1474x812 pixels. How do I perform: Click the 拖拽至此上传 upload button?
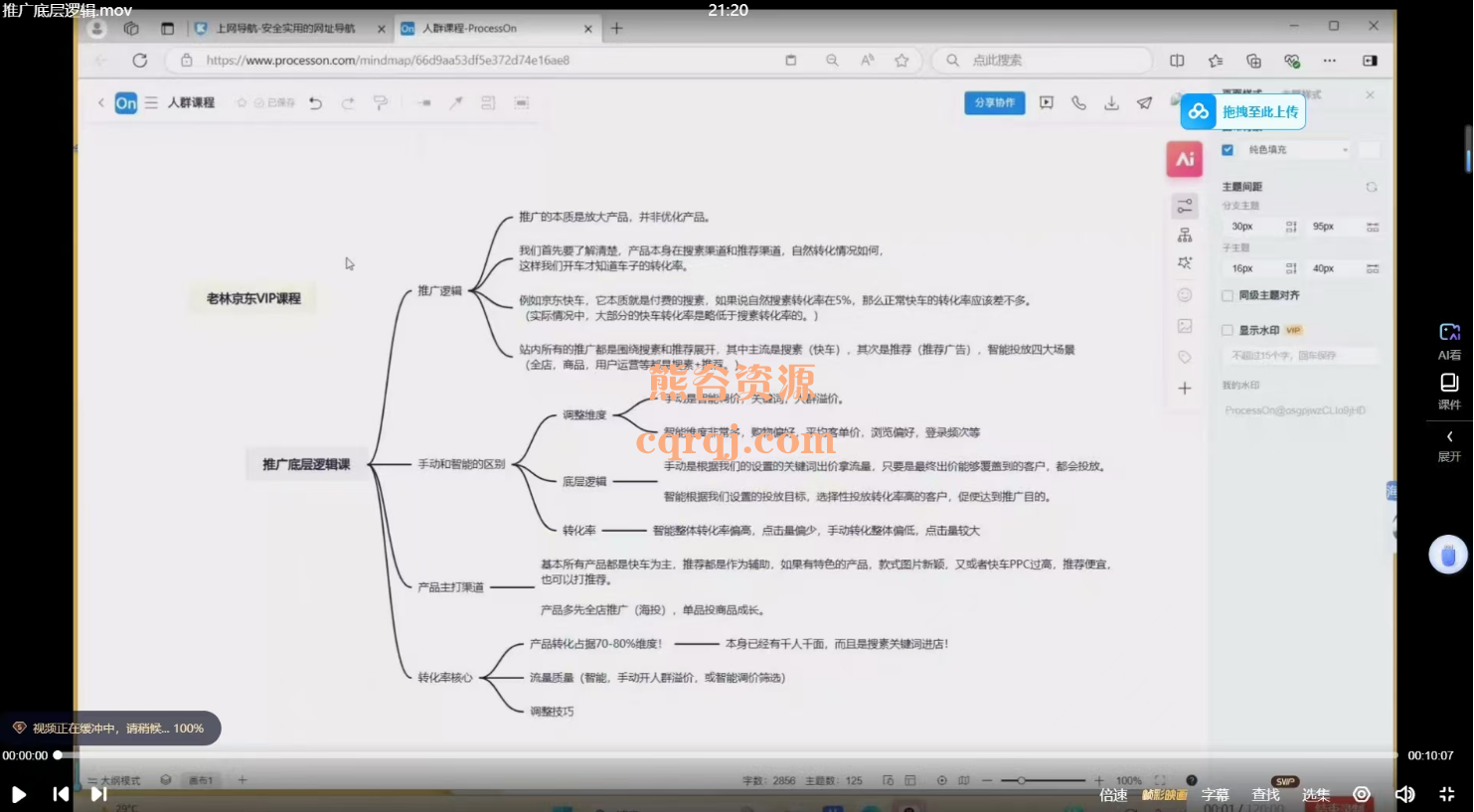point(1242,111)
